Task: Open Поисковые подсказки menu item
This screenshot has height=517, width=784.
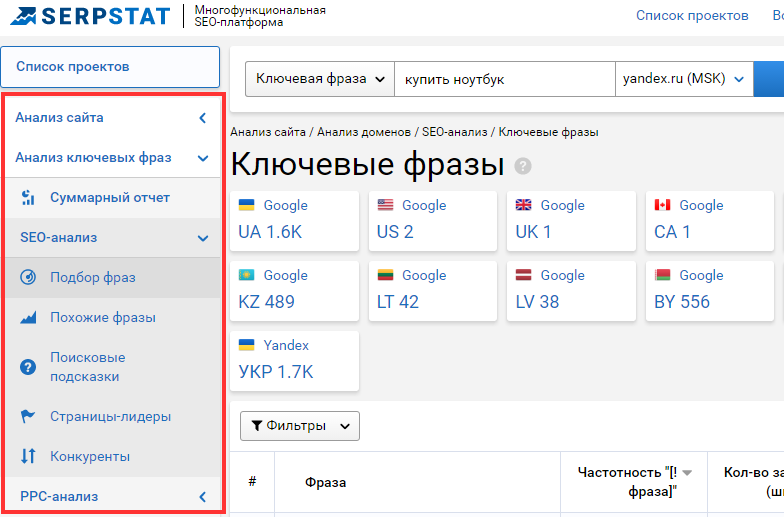Action: point(113,367)
